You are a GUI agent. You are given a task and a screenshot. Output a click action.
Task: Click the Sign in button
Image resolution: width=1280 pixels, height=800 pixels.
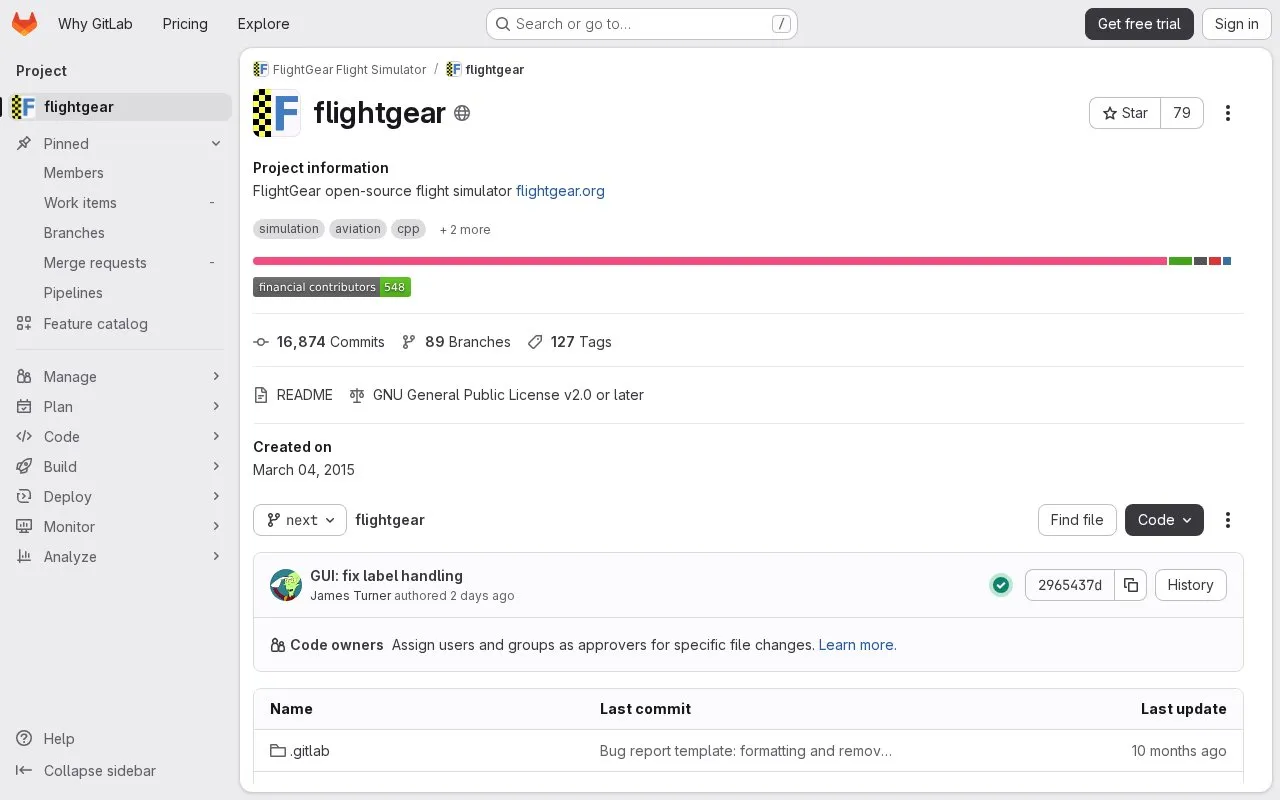[1237, 24]
